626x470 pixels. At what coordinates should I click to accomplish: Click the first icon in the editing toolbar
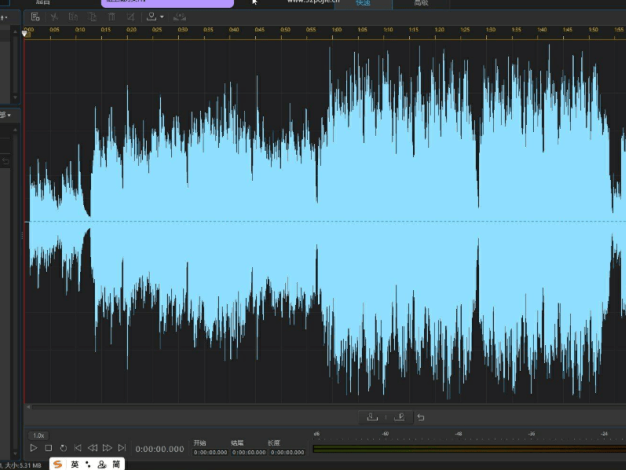click(36, 17)
